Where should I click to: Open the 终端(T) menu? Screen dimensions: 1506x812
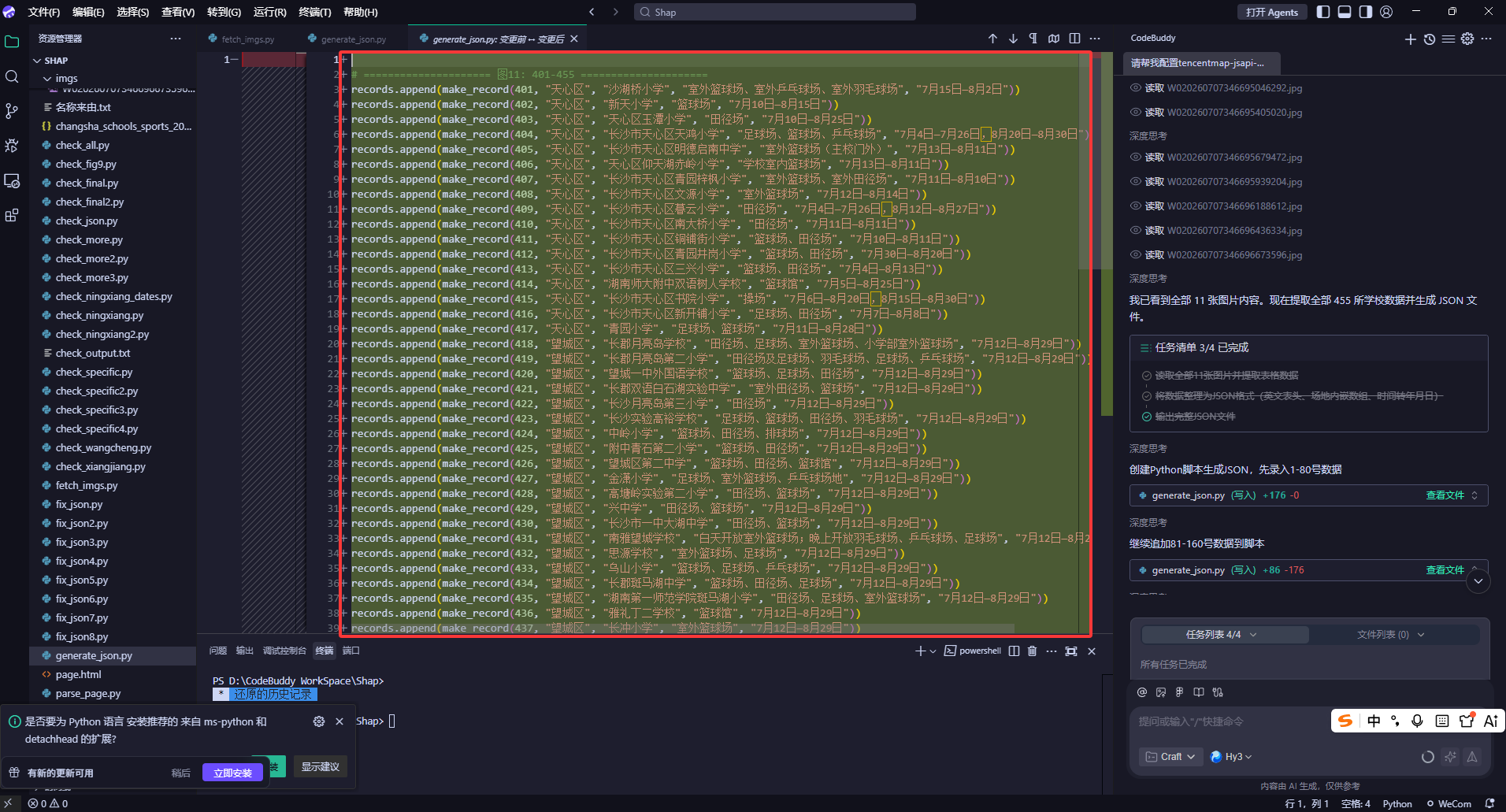tap(315, 12)
